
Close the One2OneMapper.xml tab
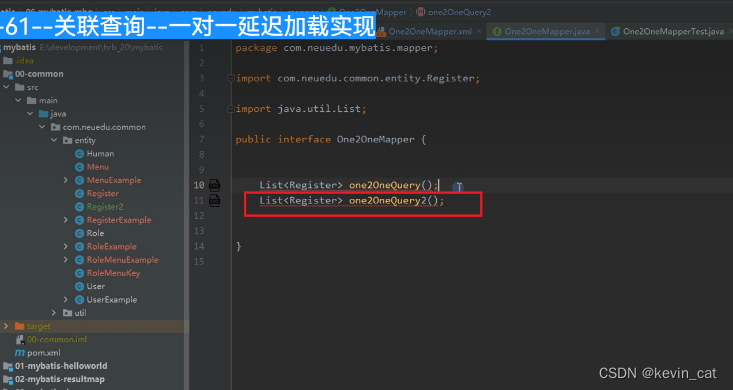(x=479, y=32)
